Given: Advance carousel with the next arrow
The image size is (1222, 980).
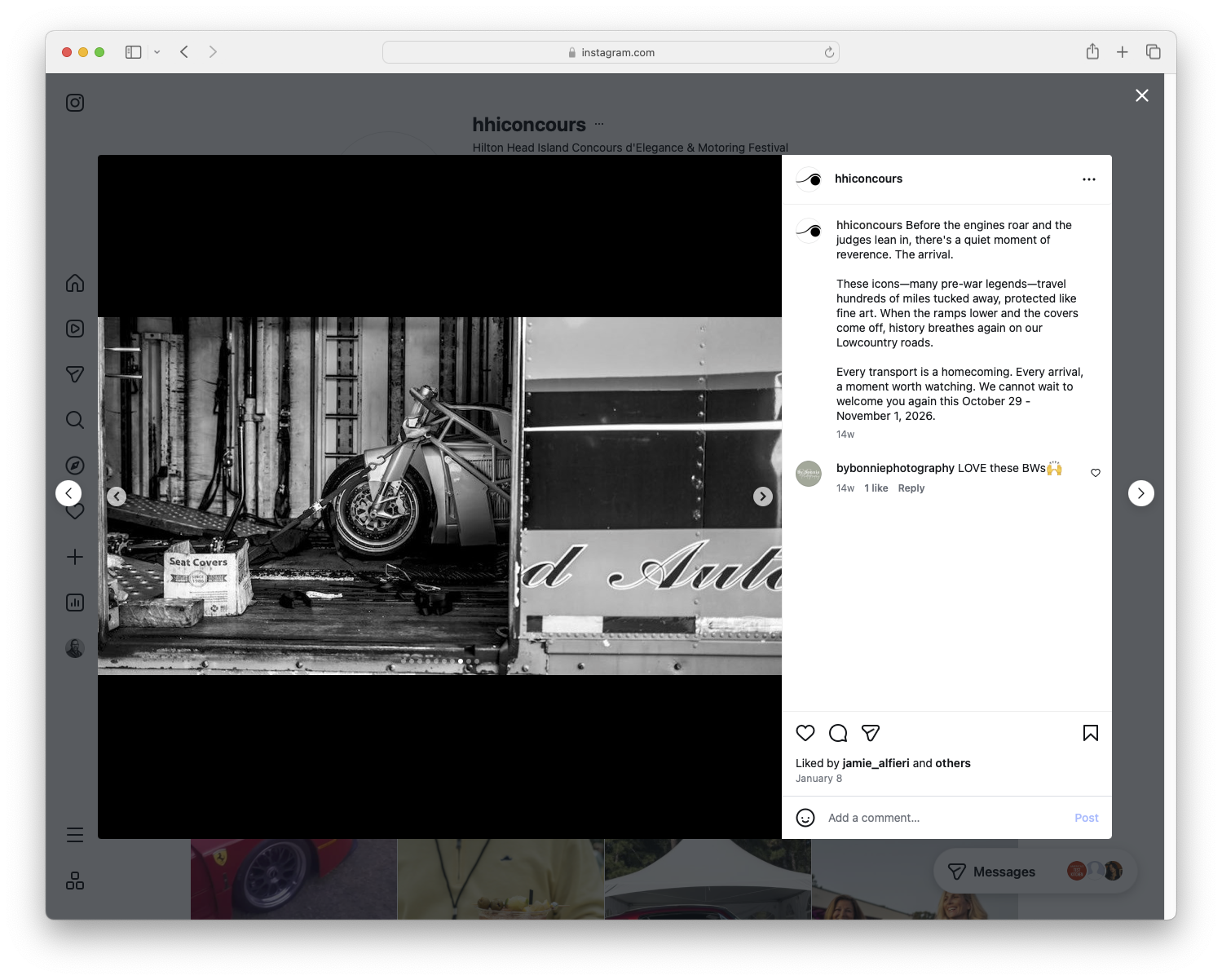Looking at the screenshot, I should pos(762,496).
